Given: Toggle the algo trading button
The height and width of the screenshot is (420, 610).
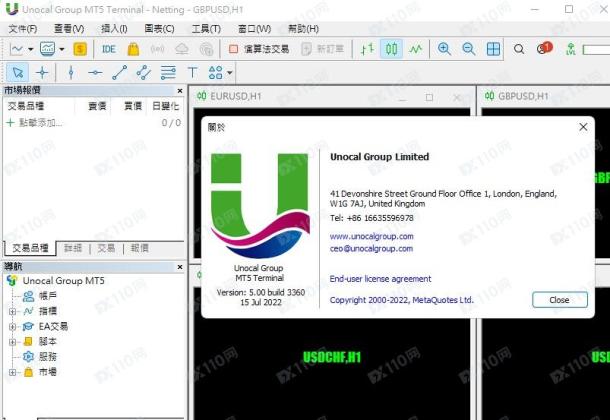Looking at the screenshot, I should pos(259,49).
